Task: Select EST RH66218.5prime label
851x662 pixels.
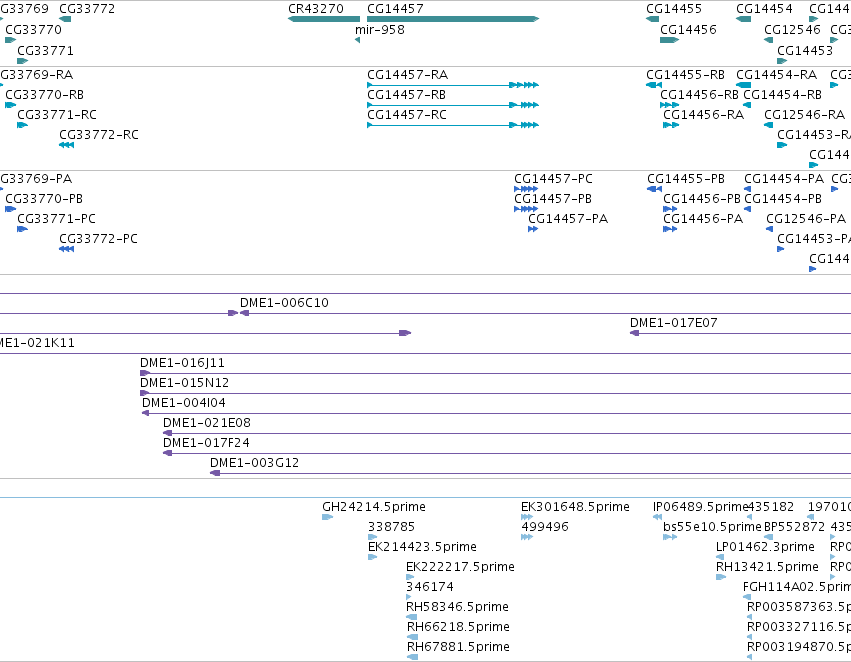Action: (x=459, y=628)
